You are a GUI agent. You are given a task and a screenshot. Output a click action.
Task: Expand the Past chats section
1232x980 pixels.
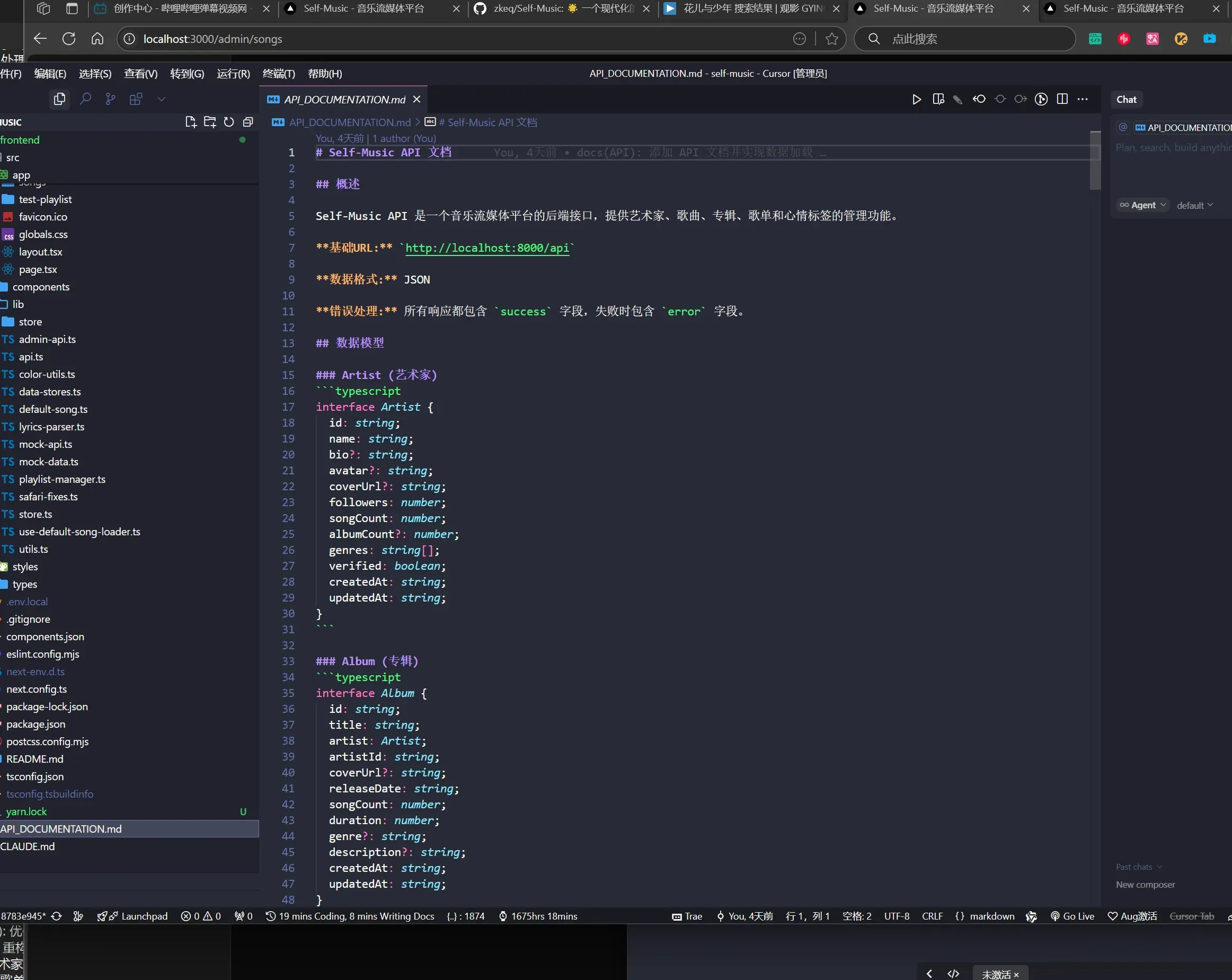coord(1138,867)
